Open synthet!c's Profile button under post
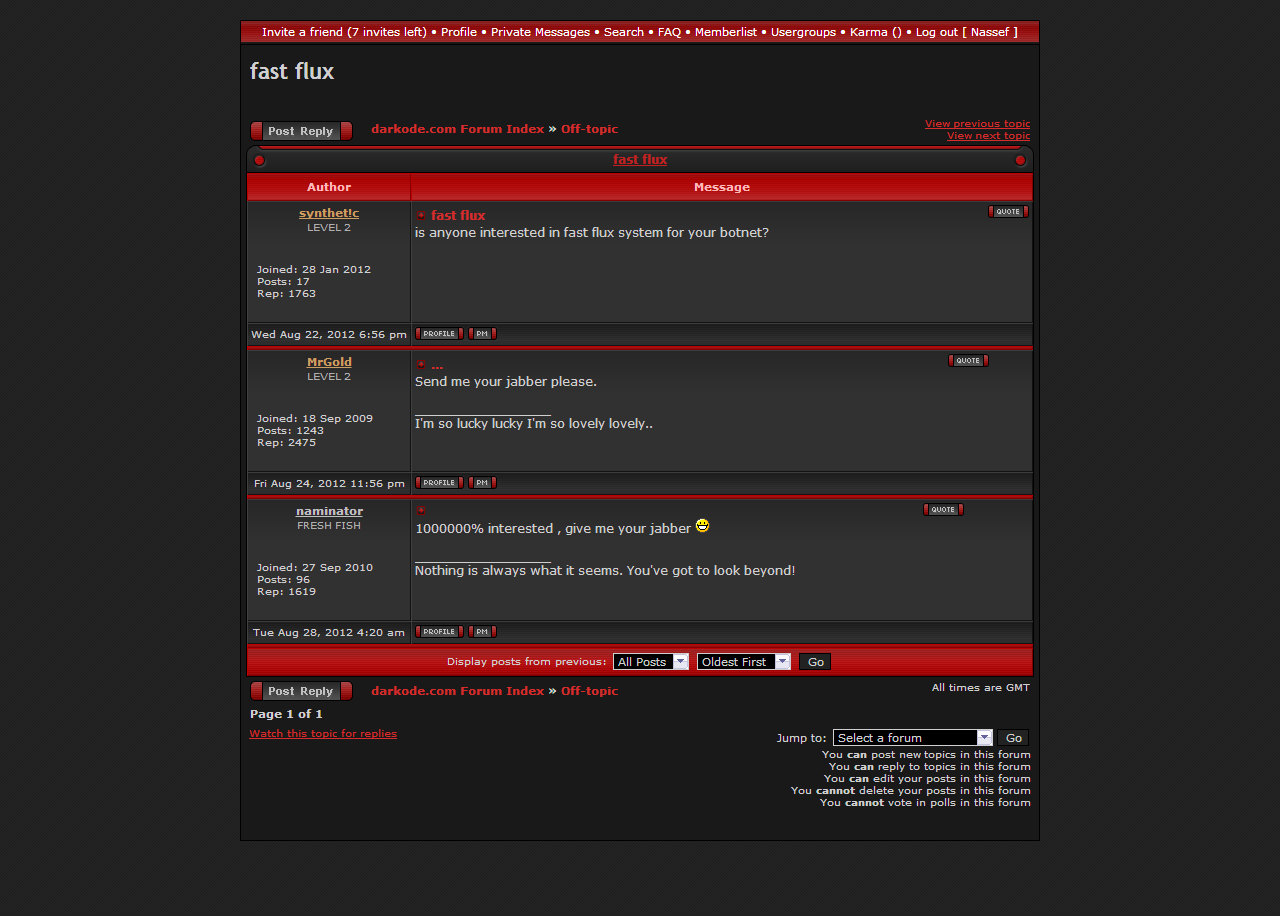This screenshot has height=916, width=1280. tap(439, 334)
